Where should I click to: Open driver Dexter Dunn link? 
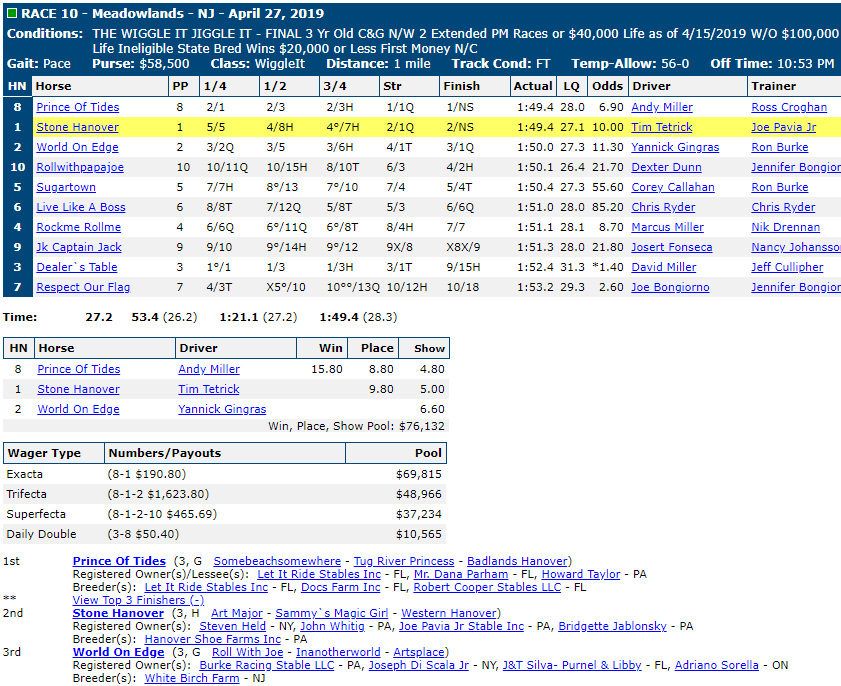[666, 167]
